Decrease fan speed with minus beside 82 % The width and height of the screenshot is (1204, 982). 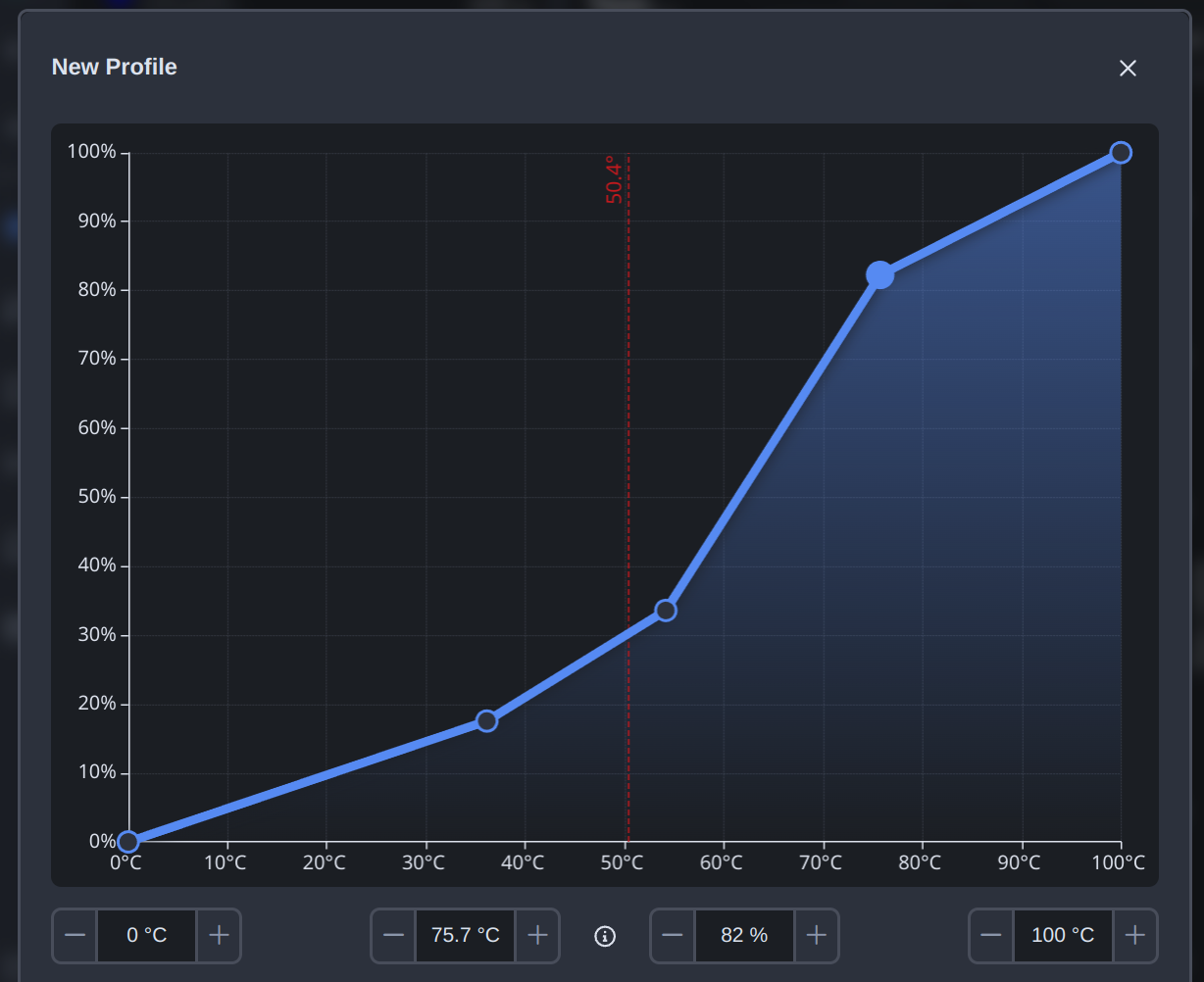click(x=673, y=936)
